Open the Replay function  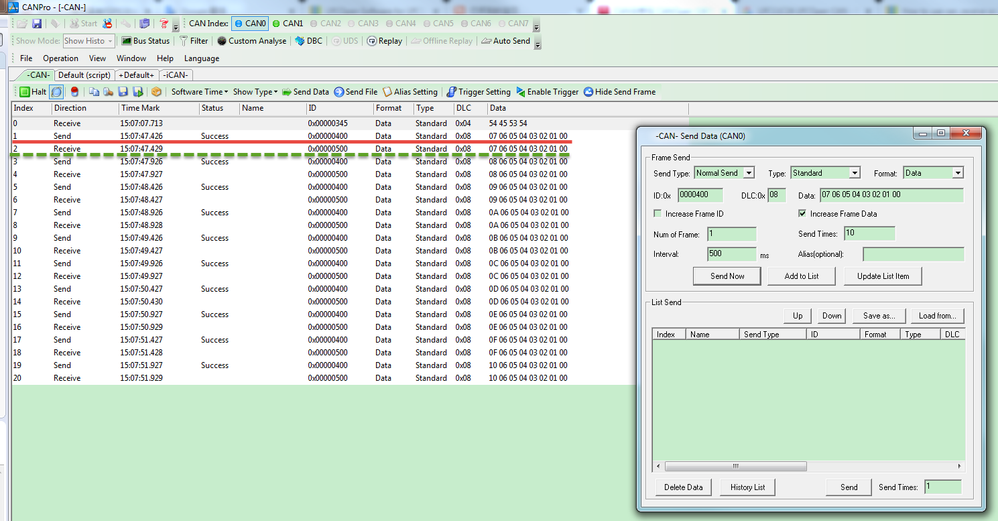click(384, 41)
